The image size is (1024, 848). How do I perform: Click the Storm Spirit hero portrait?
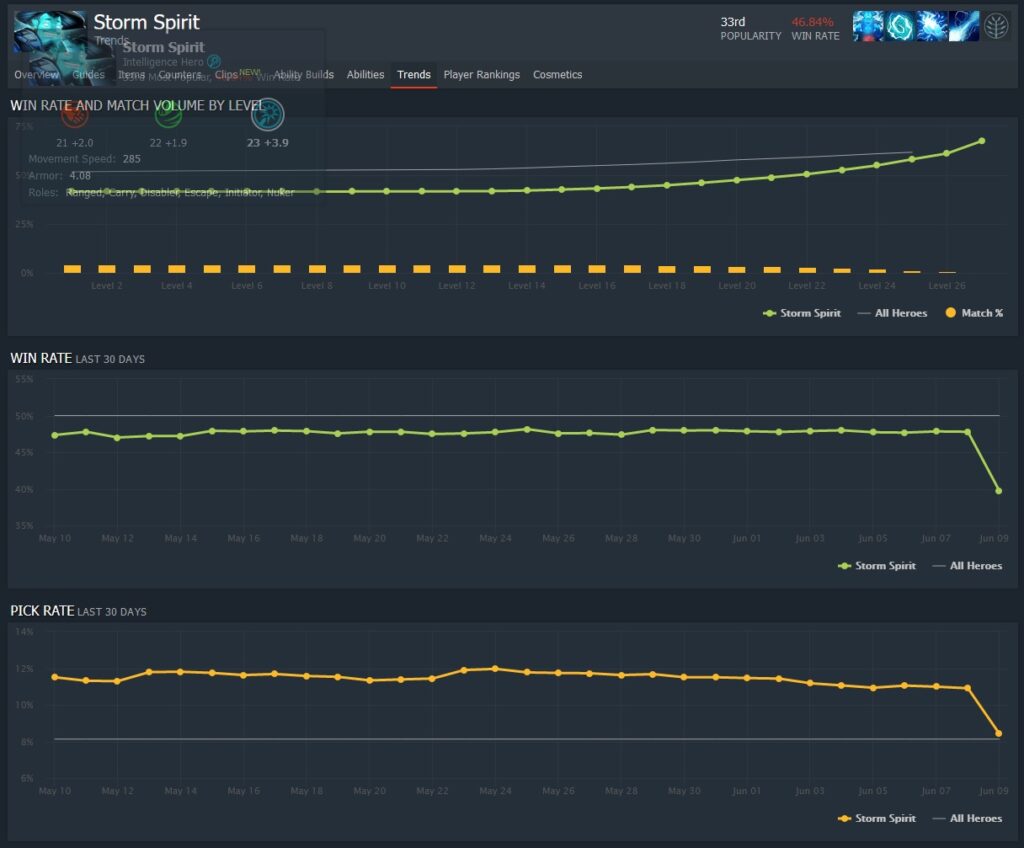tap(50, 31)
